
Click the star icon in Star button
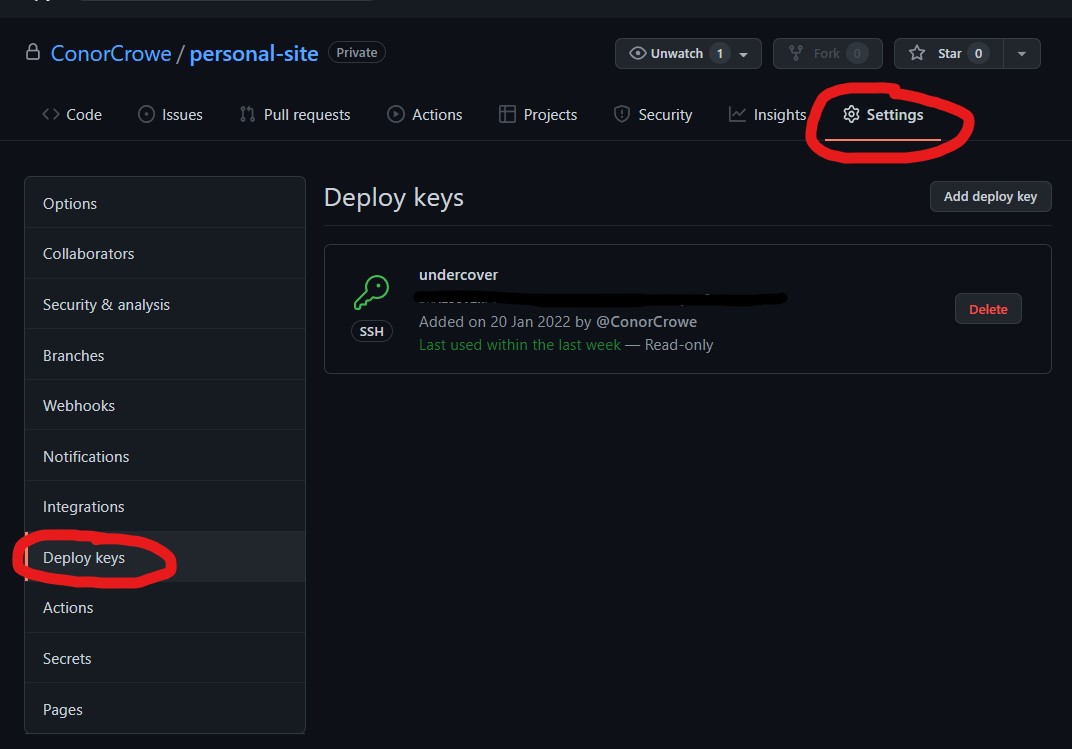pos(917,53)
